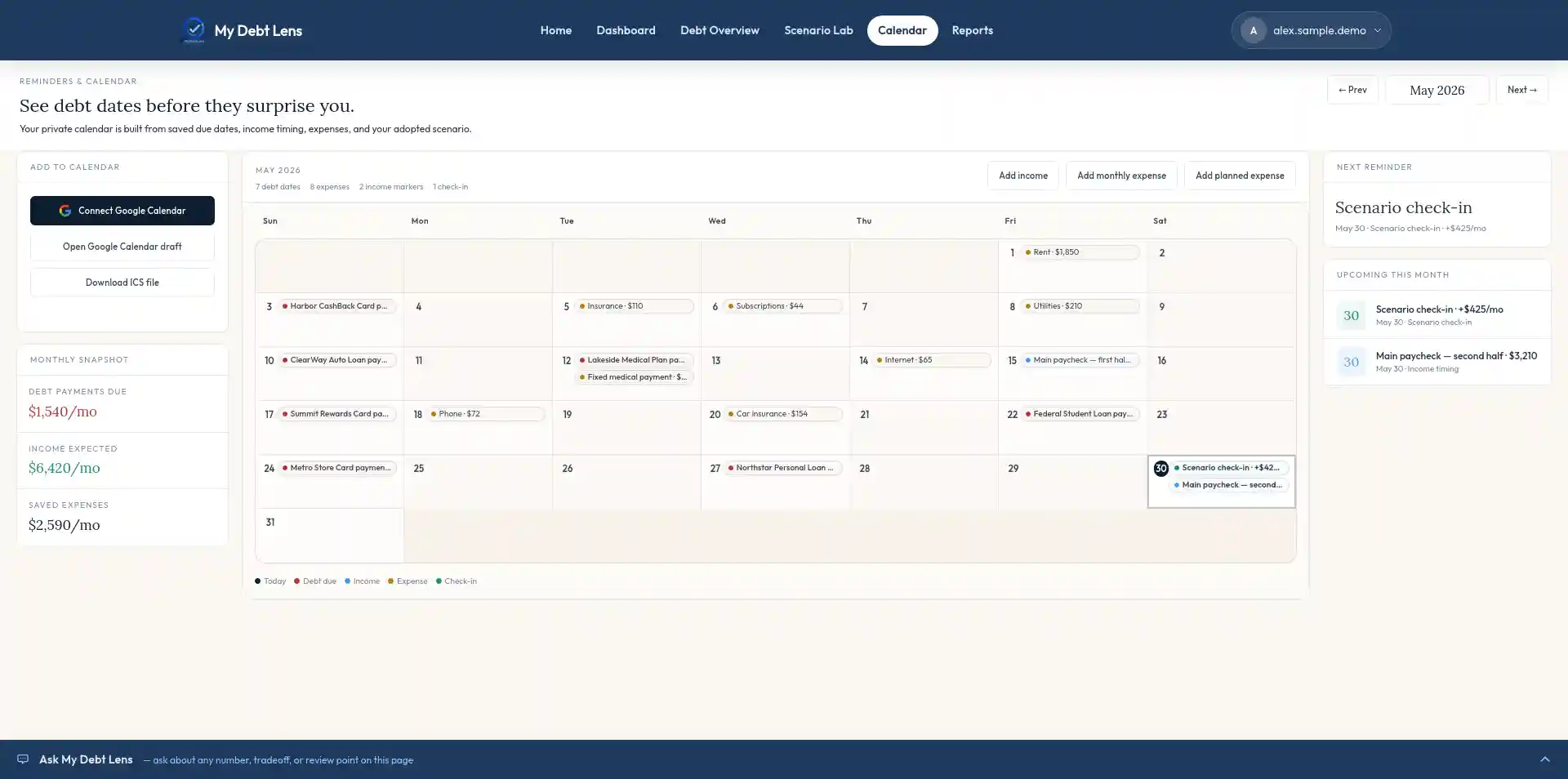Screen dimensions: 1568x779
Task: Open the Utilities $210 event
Action: [x=1080, y=306]
